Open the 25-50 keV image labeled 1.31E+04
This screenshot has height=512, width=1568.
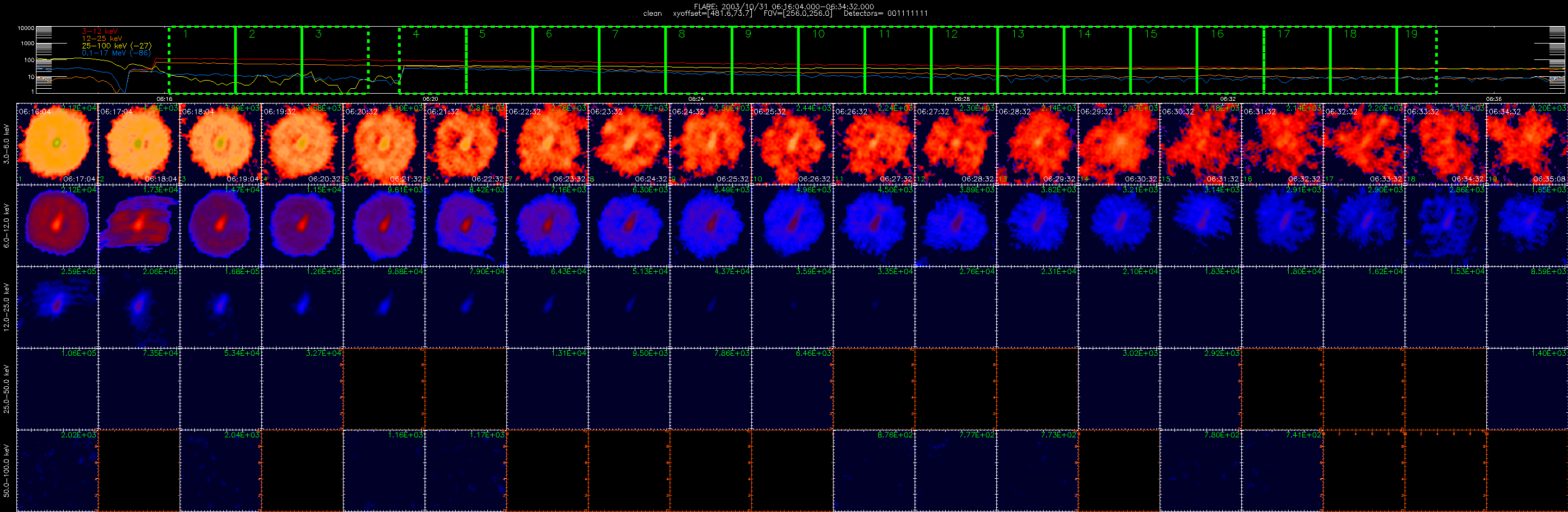click(547, 388)
